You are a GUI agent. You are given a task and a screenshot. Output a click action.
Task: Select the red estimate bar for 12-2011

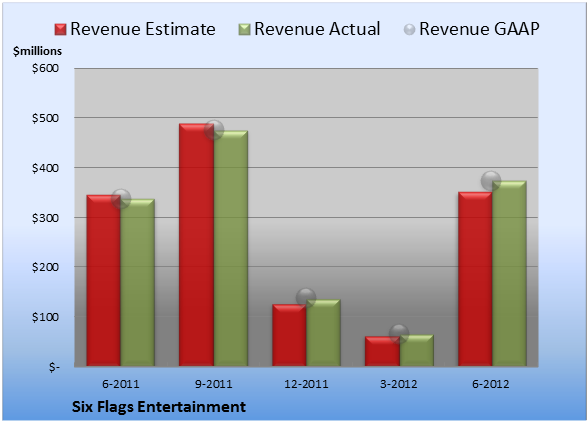click(289, 335)
